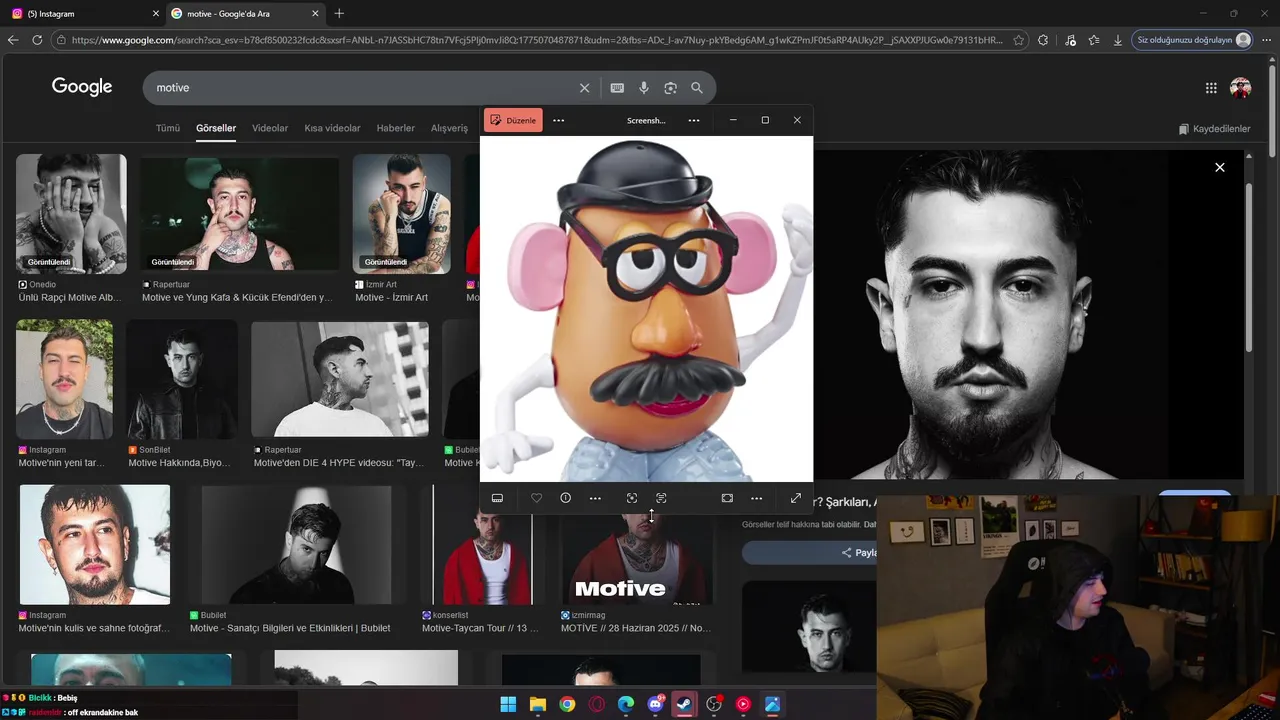
Task: Open the Windows Start menu
Action: pyautogui.click(x=508, y=704)
